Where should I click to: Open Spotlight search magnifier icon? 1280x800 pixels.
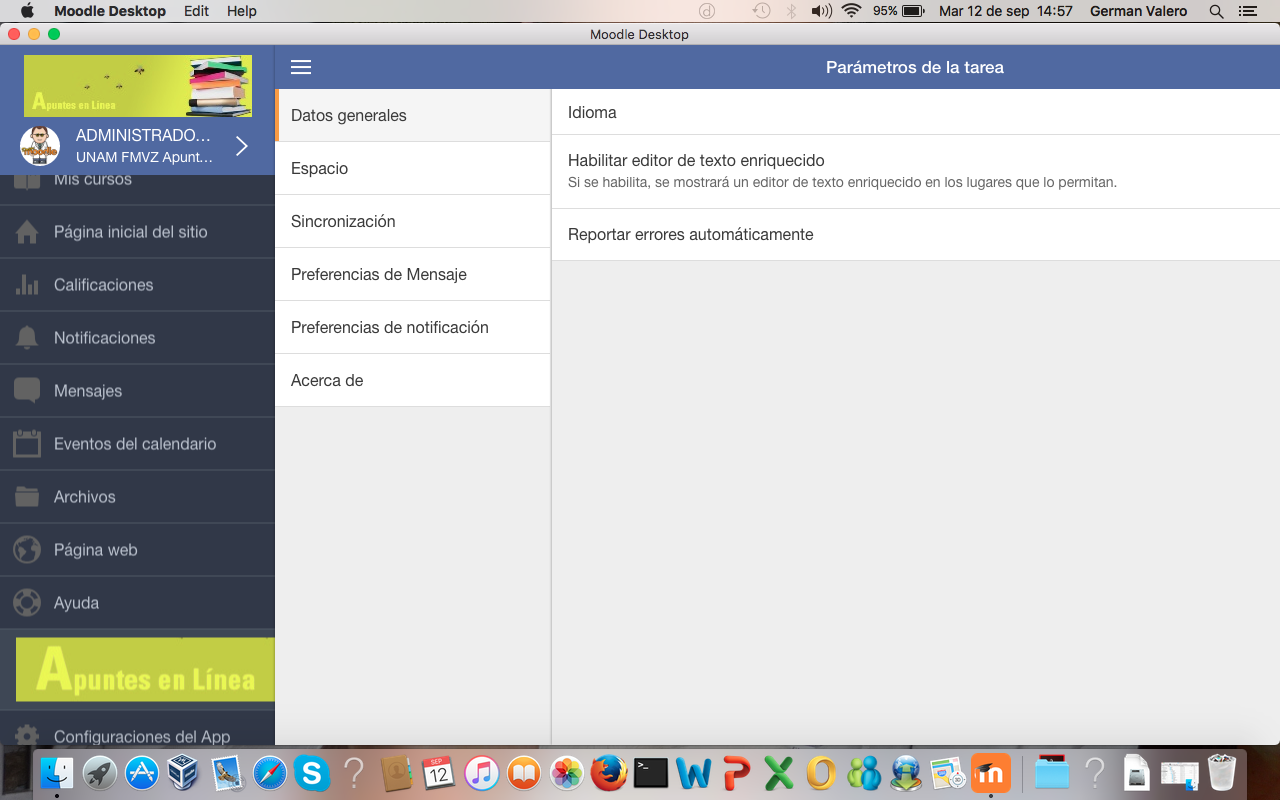click(x=1216, y=11)
